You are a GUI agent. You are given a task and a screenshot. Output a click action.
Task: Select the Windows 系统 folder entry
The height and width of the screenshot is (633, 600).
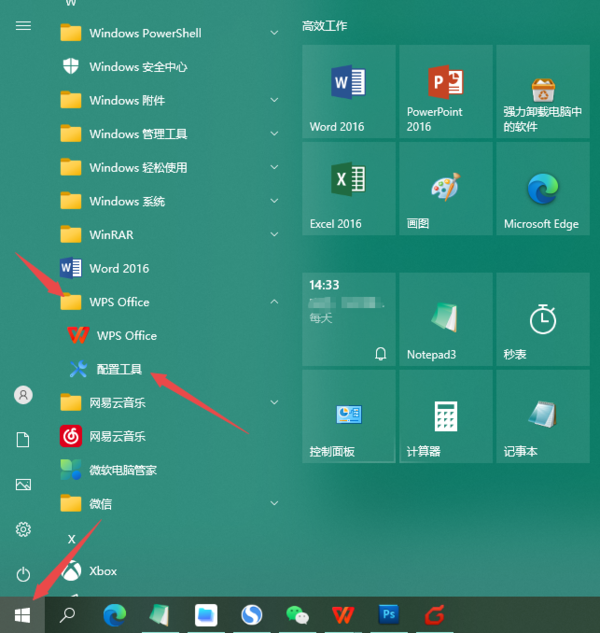point(170,201)
